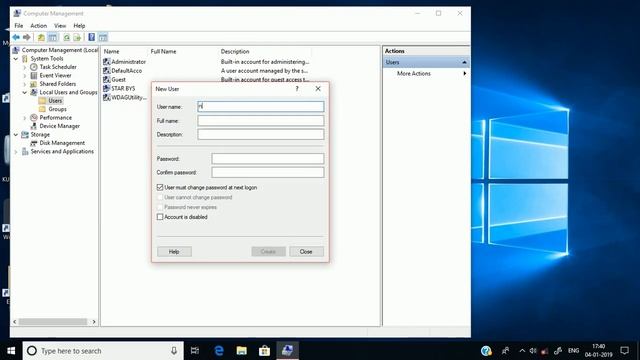Expand the Services and Applications node
This screenshot has height=360, width=640.
coord(16,151)
